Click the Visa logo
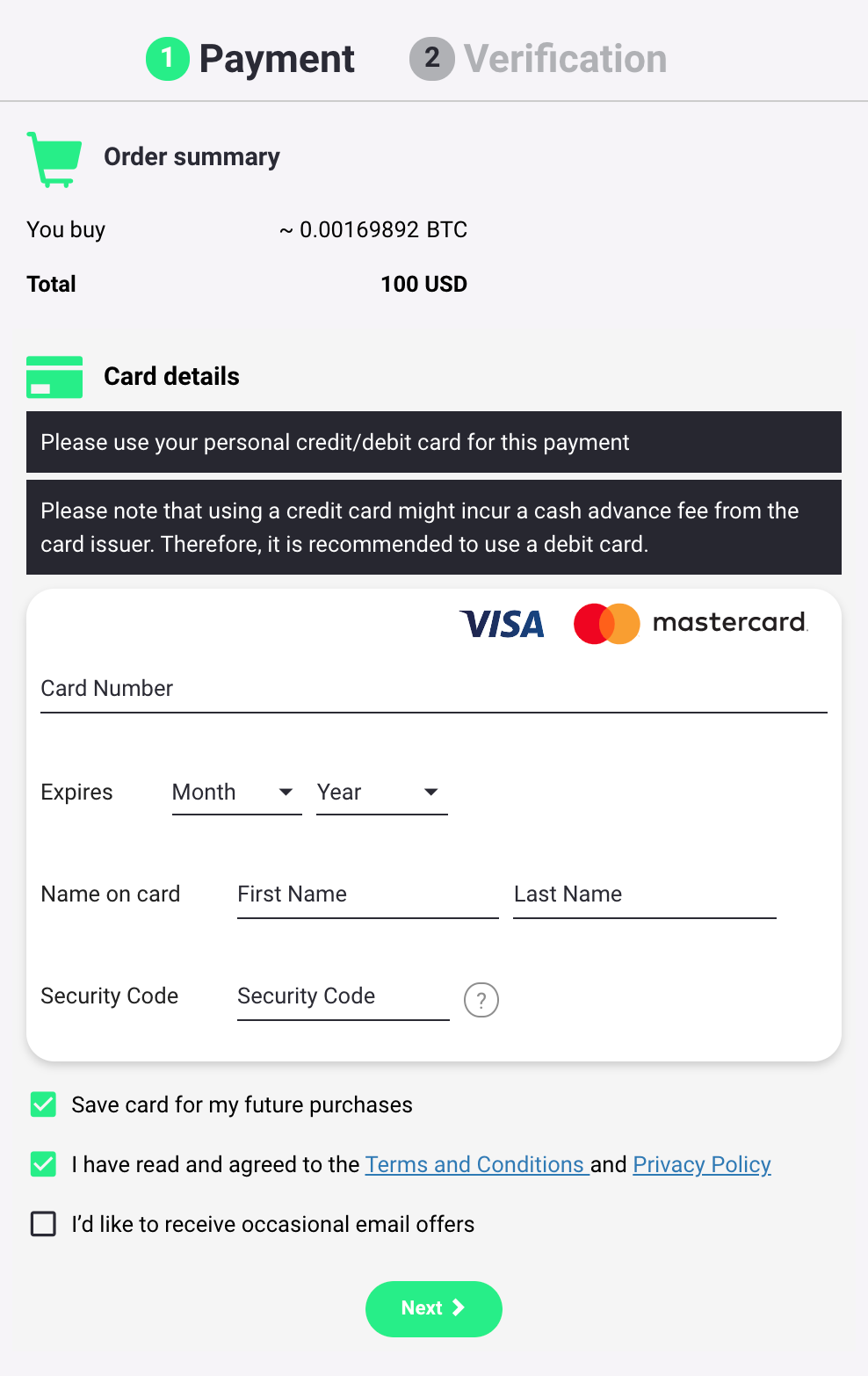Image resolution: width=868 pixels, height=1376 pixels. tap(503, 624)
